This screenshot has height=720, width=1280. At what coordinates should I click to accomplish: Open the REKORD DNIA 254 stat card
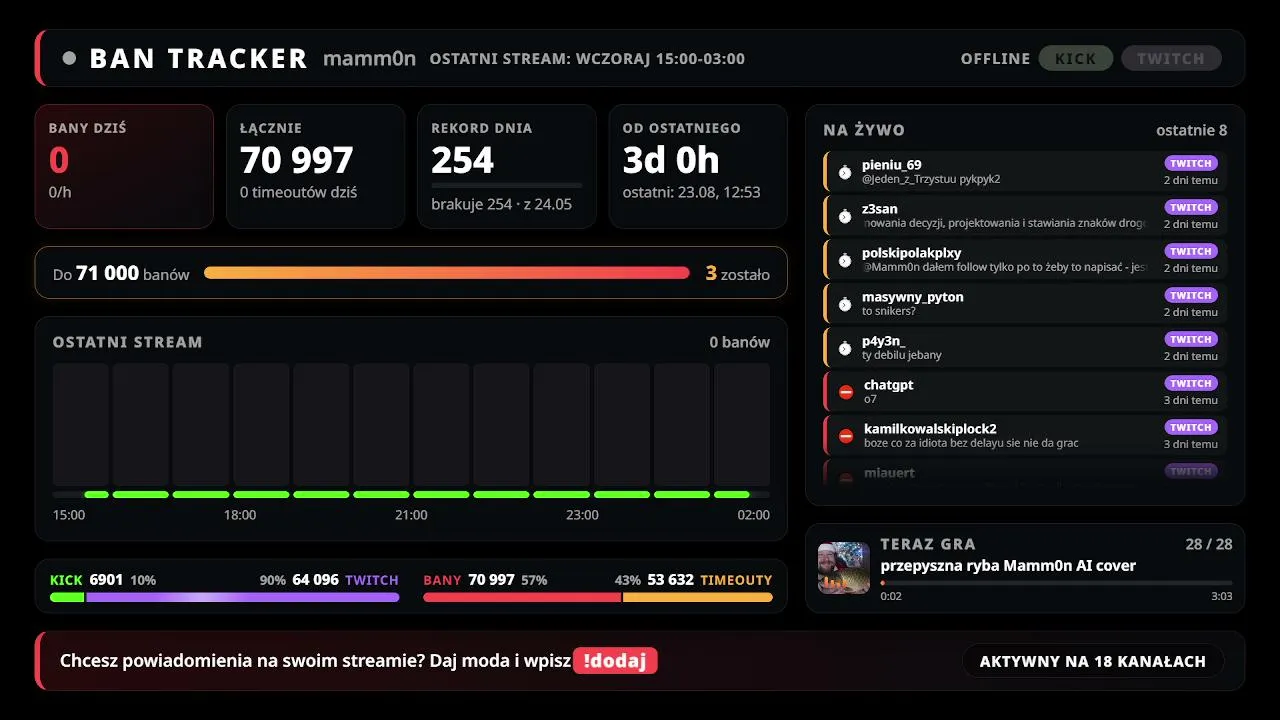tap(507, 166)
